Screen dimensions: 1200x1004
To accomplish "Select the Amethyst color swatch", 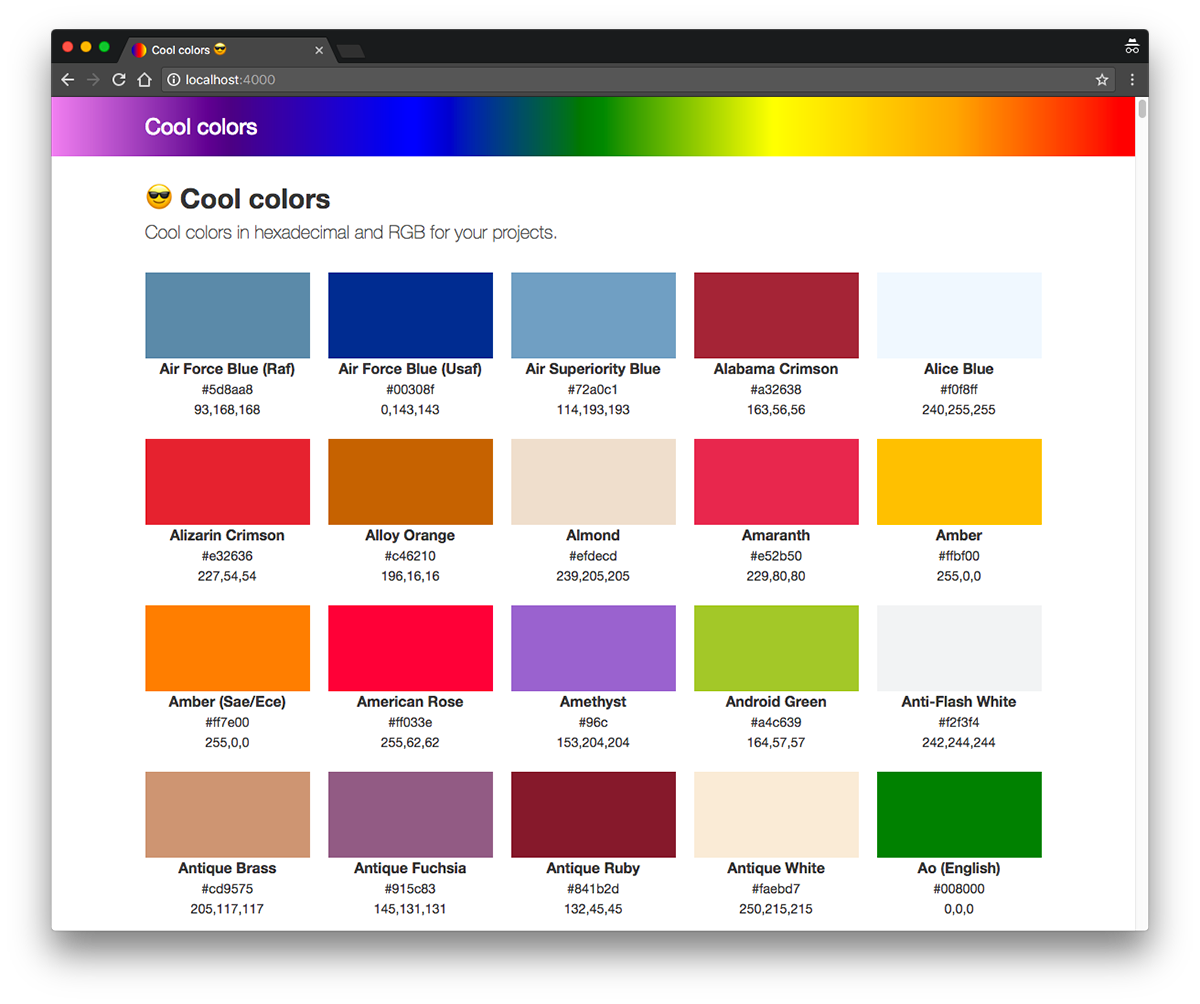I will tap(593, 647).
